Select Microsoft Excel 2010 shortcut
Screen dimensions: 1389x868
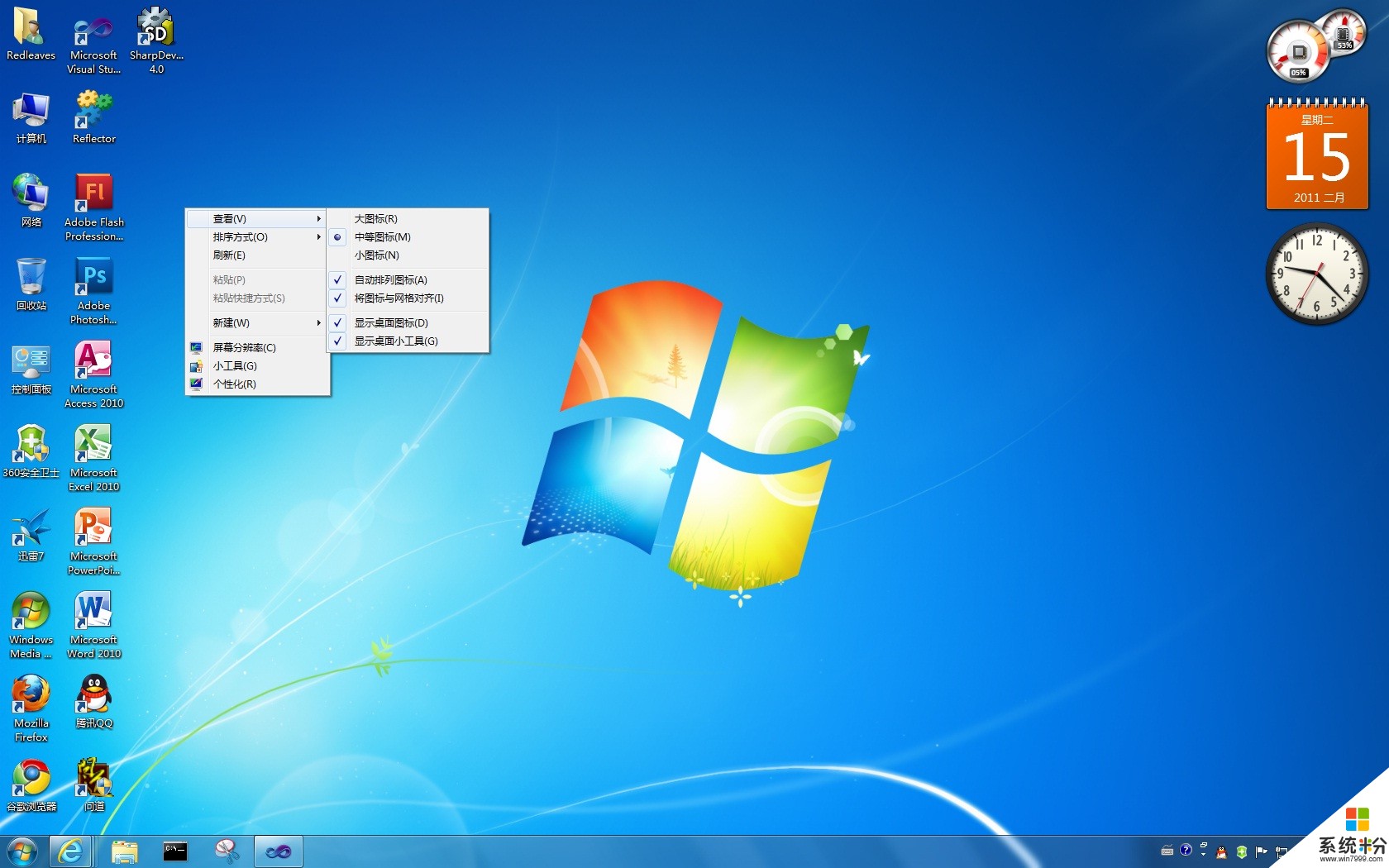coord(93,459)
